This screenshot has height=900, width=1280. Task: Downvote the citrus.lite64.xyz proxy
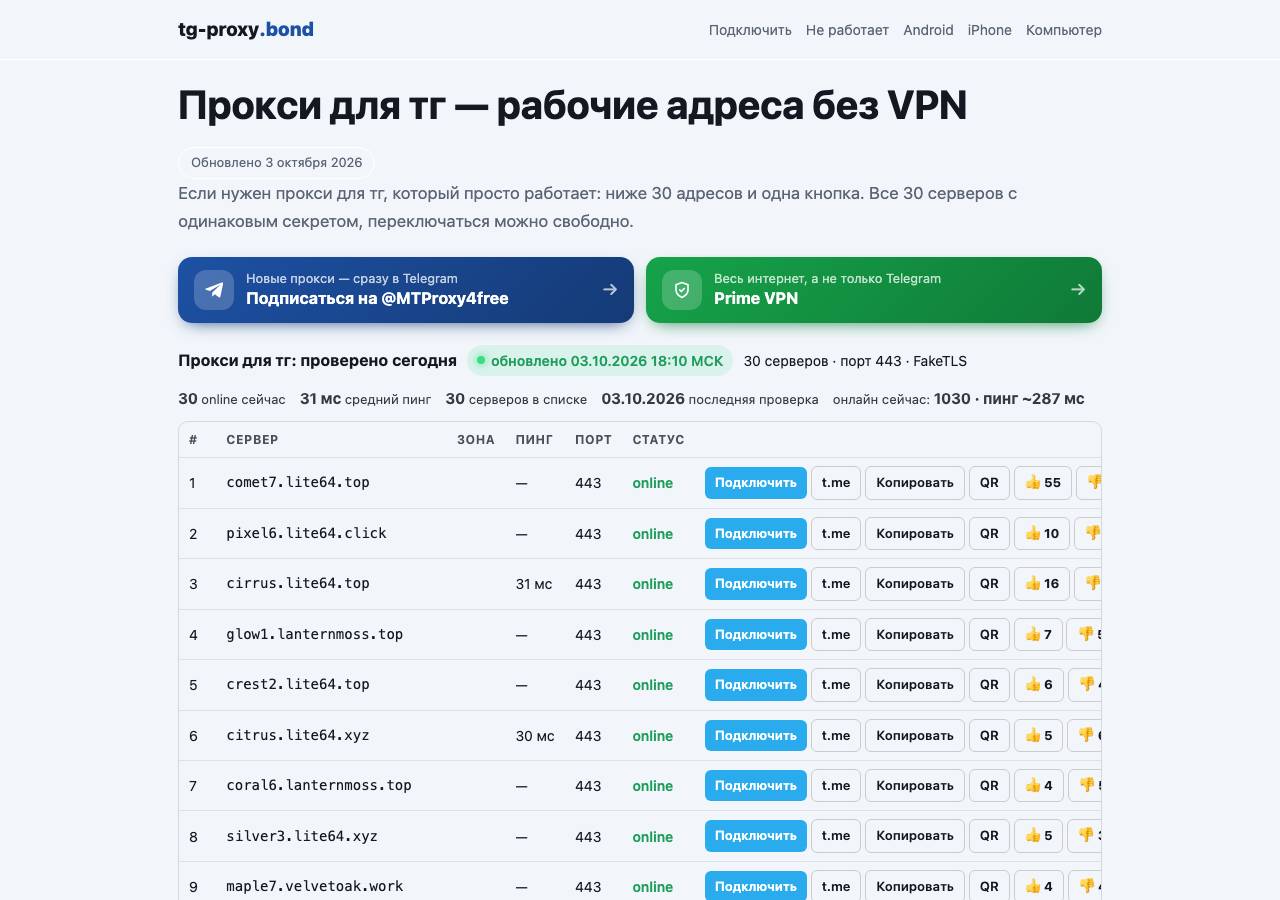pyautogui.click(x=1085, y=736)
